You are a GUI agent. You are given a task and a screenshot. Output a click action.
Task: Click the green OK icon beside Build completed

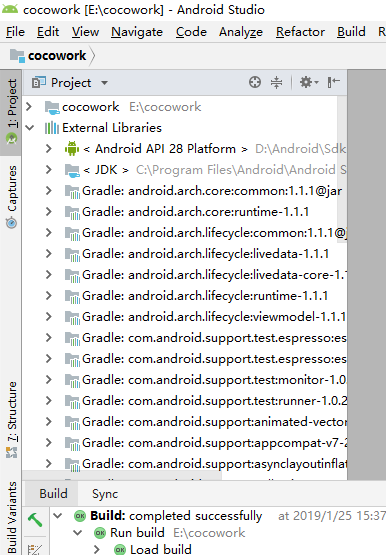[x=80, y=516]
